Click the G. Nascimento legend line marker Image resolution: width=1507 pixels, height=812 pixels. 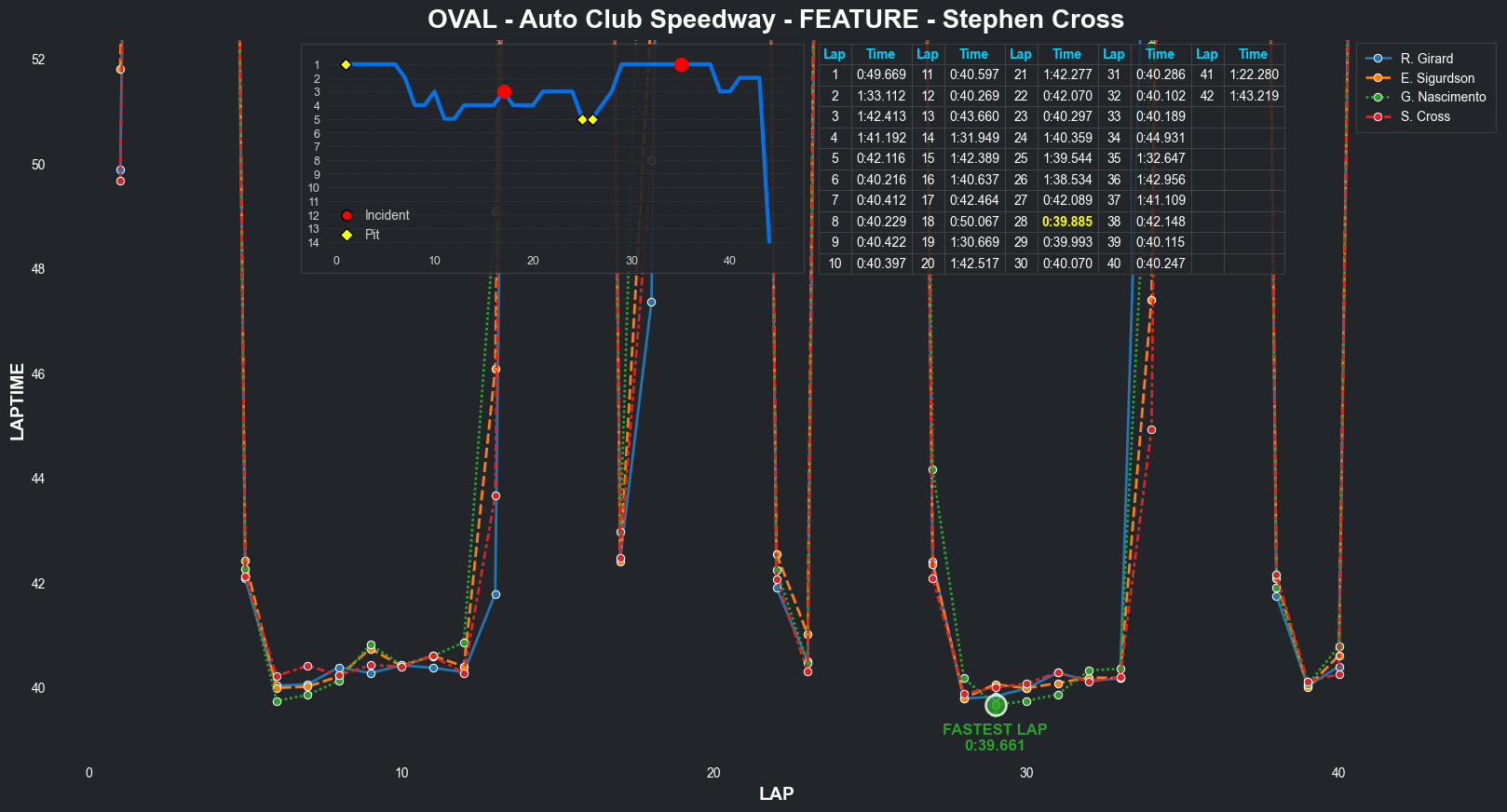[x=1377, y=97]
